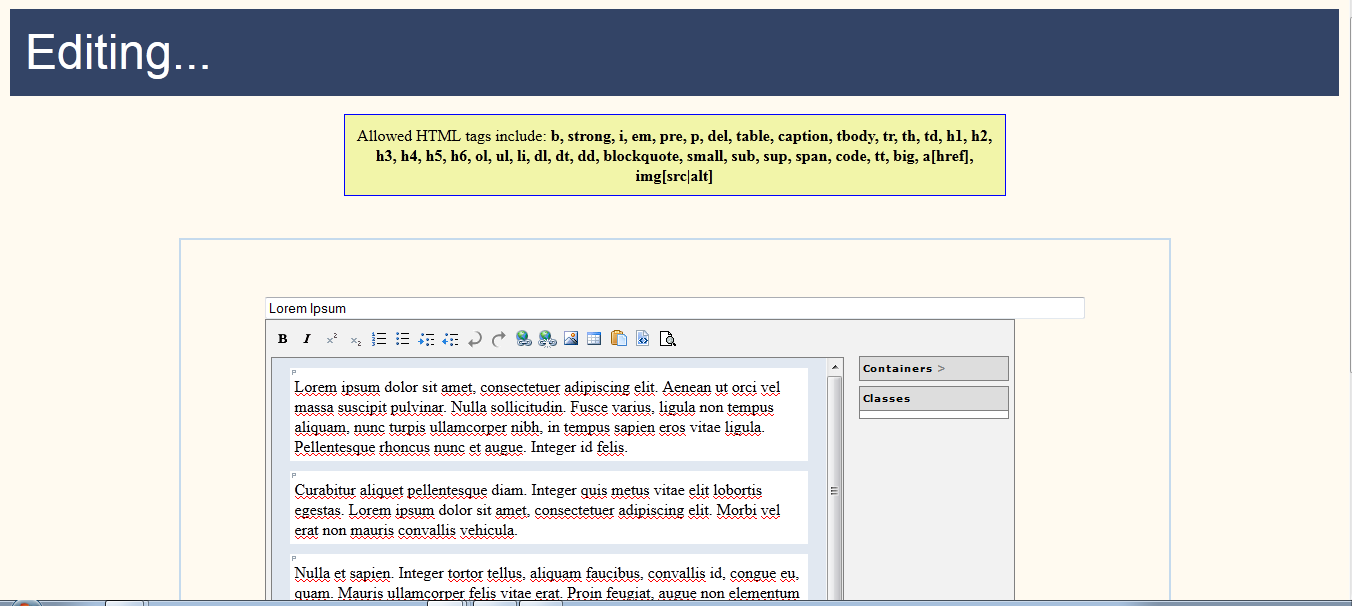Image resolution: width=1352 pixels, height=606 pixels.
Task: Preview the document content
Action: tap(667, 338)
